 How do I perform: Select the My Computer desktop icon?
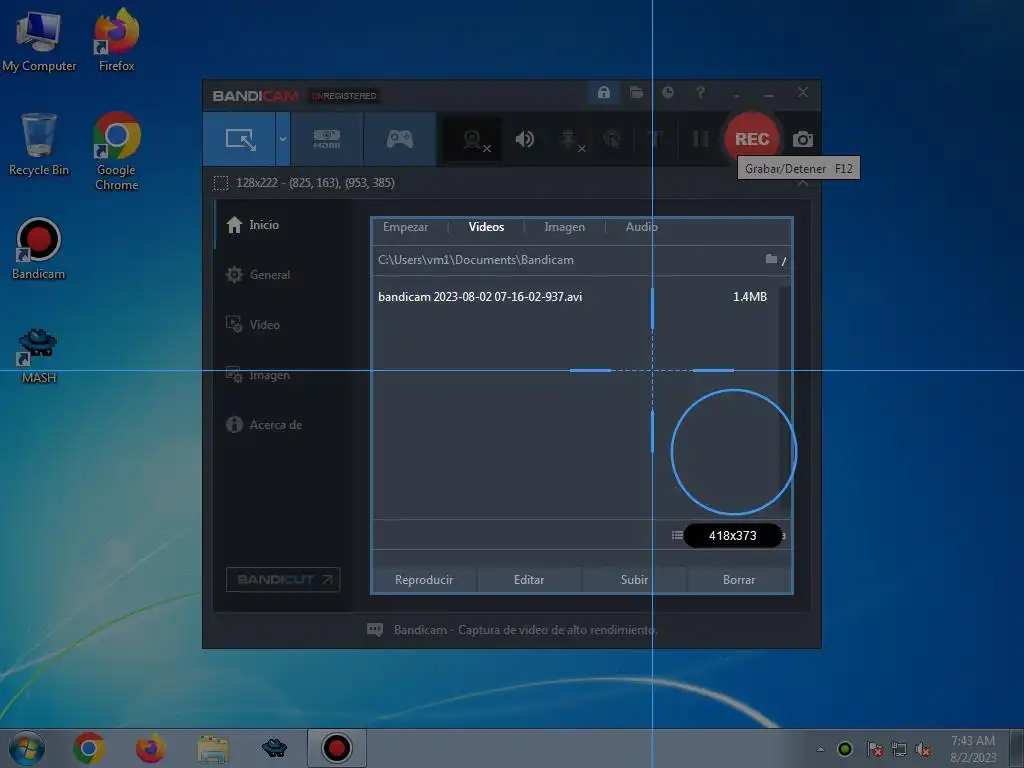tap(39, 40)
